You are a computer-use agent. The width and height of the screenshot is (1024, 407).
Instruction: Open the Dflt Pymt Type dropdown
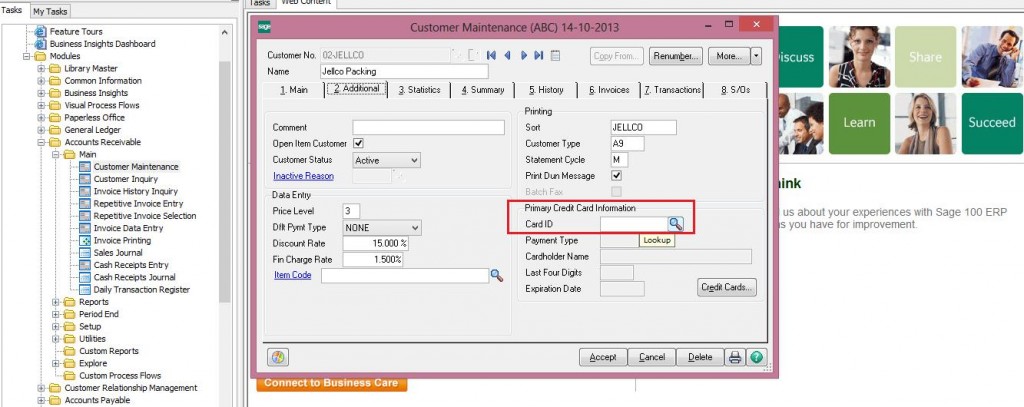tap(415, 227)
